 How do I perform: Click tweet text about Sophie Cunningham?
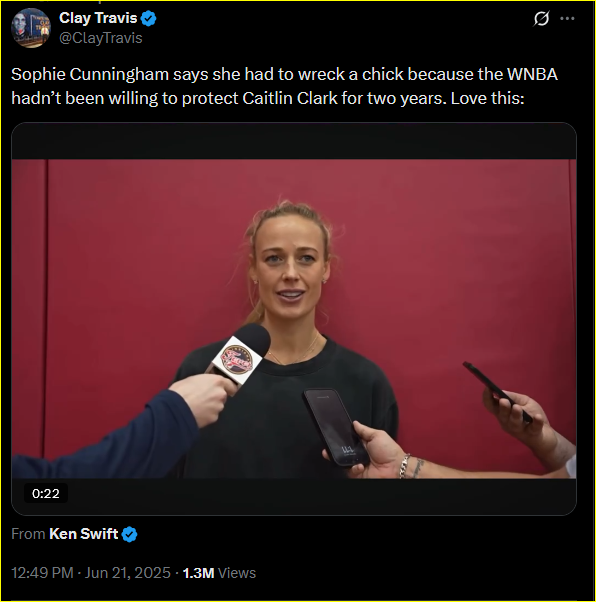(284, 86)
